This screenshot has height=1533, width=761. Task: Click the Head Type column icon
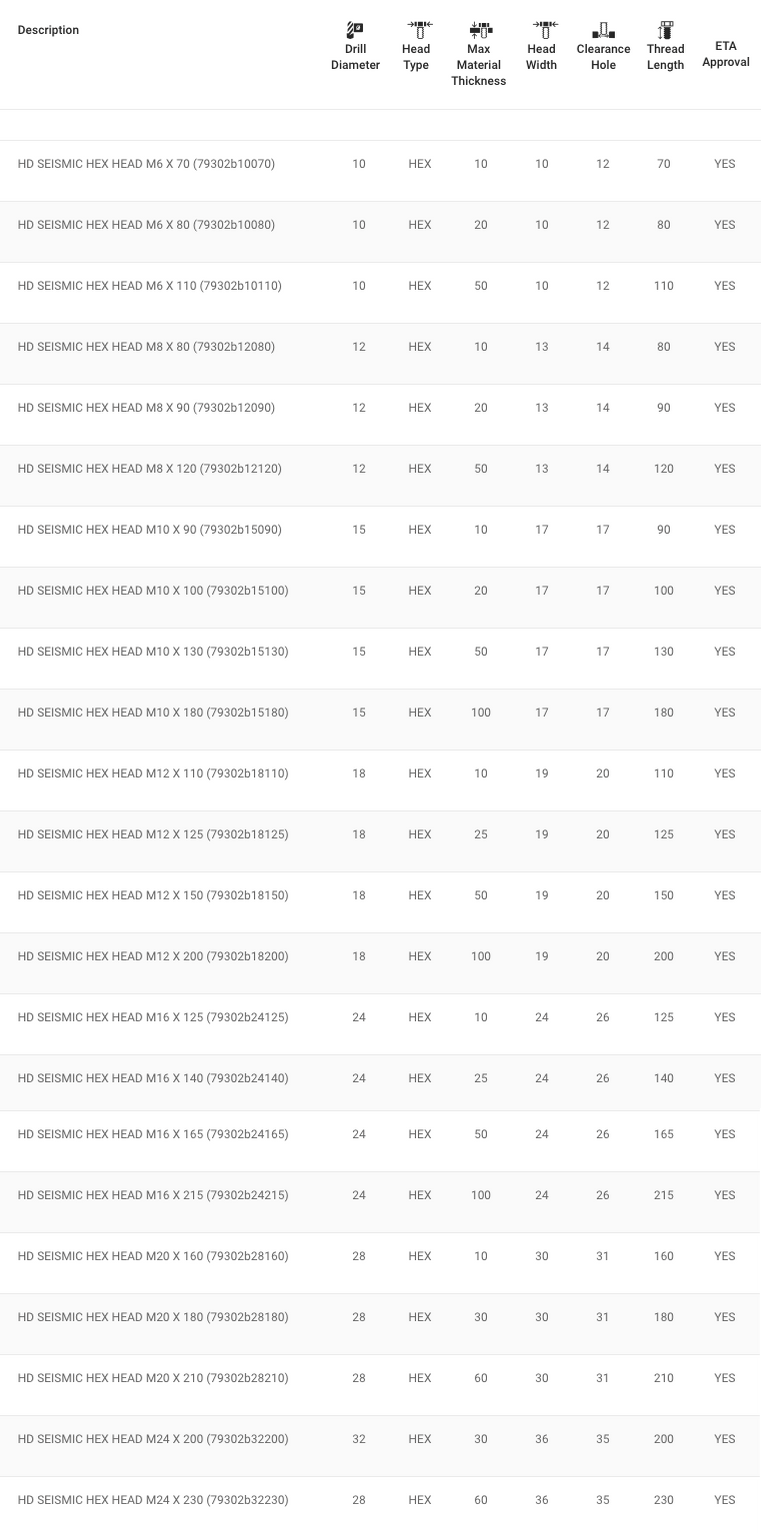[416, 29]
